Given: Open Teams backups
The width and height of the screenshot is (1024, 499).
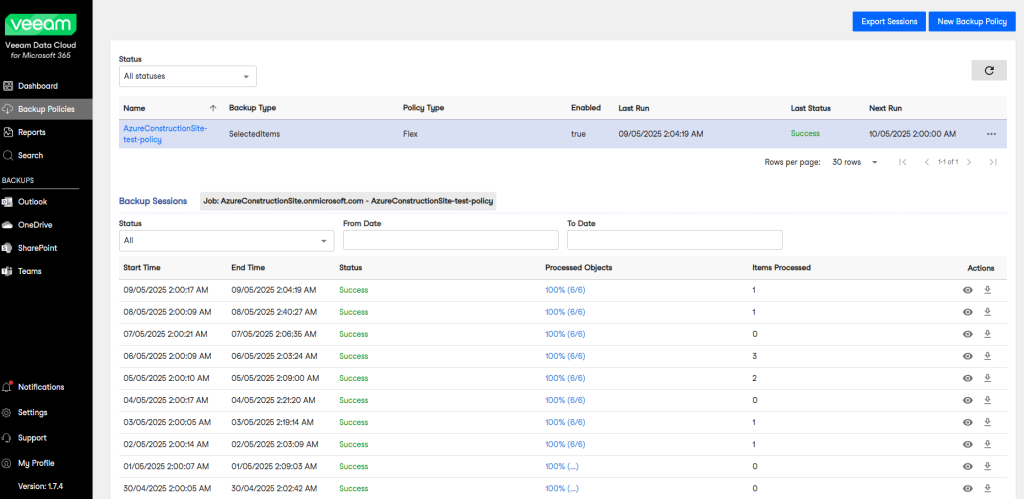Looking at the screenshot, I should pyautogui.click(x=29, y=271).
